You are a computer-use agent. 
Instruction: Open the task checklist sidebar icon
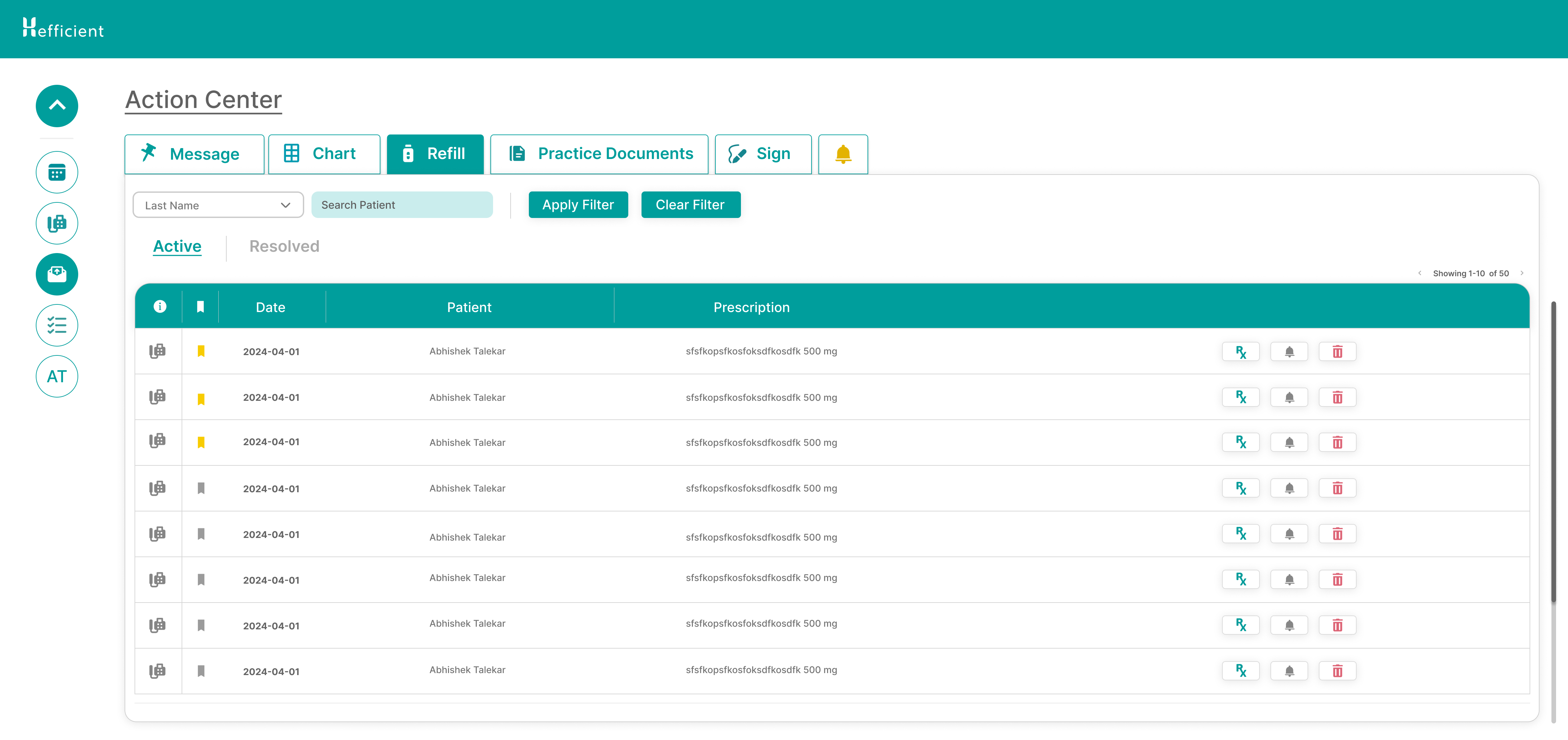pos(57,326)
